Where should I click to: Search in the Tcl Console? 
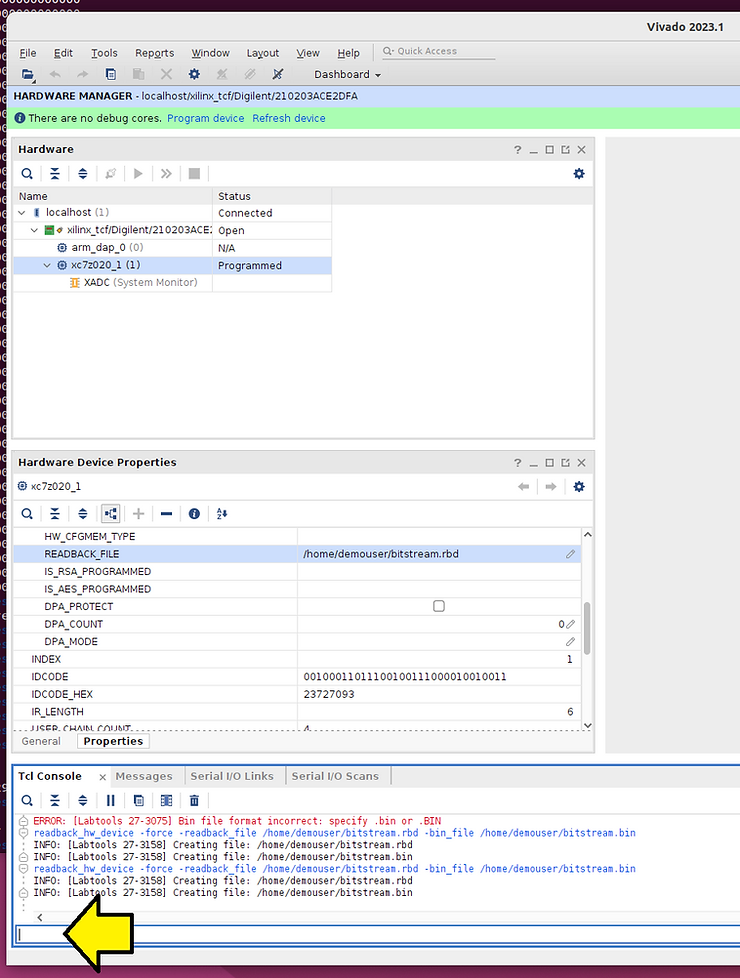(x=27, y=800)
